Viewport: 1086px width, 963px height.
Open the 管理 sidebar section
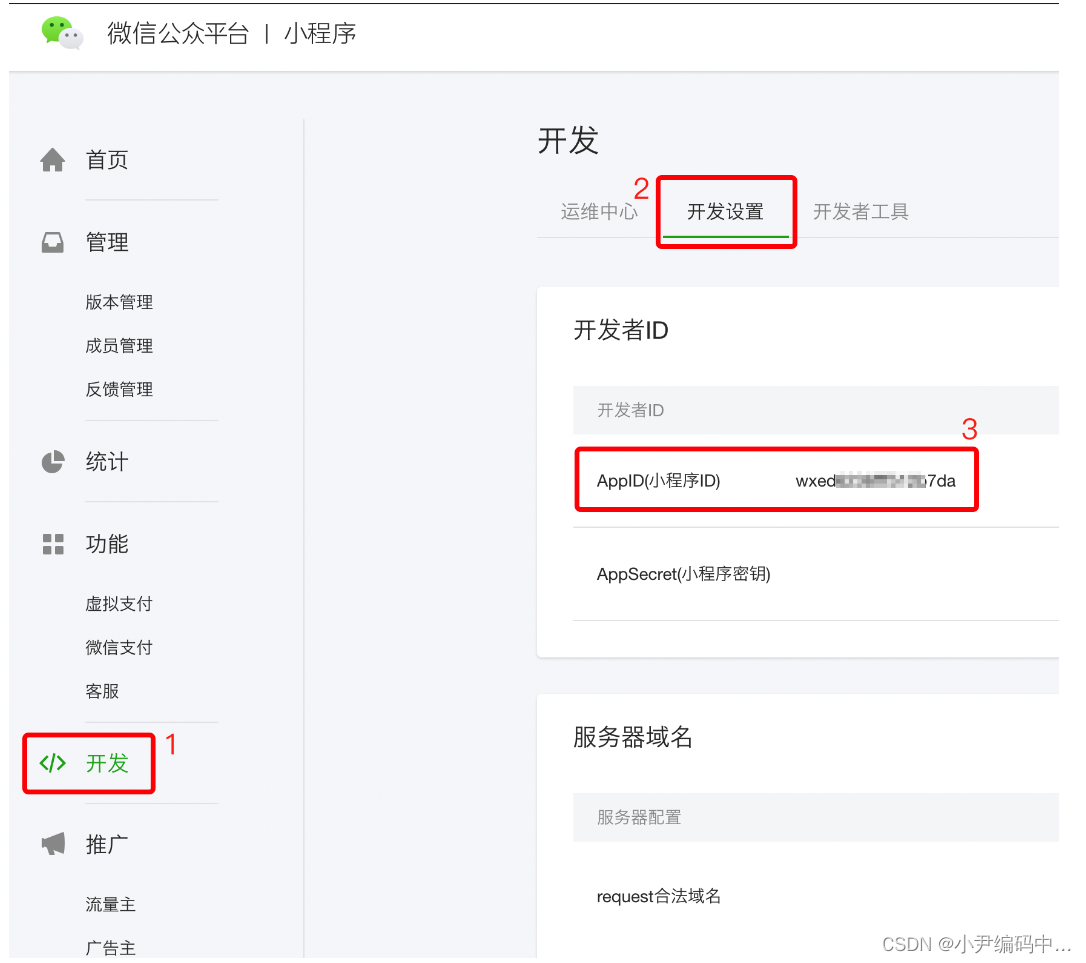click(107, 242)
